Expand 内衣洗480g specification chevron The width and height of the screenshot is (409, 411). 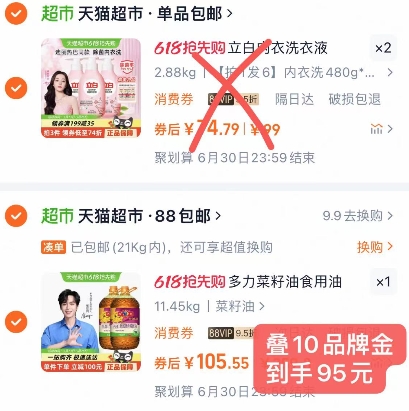390,72
